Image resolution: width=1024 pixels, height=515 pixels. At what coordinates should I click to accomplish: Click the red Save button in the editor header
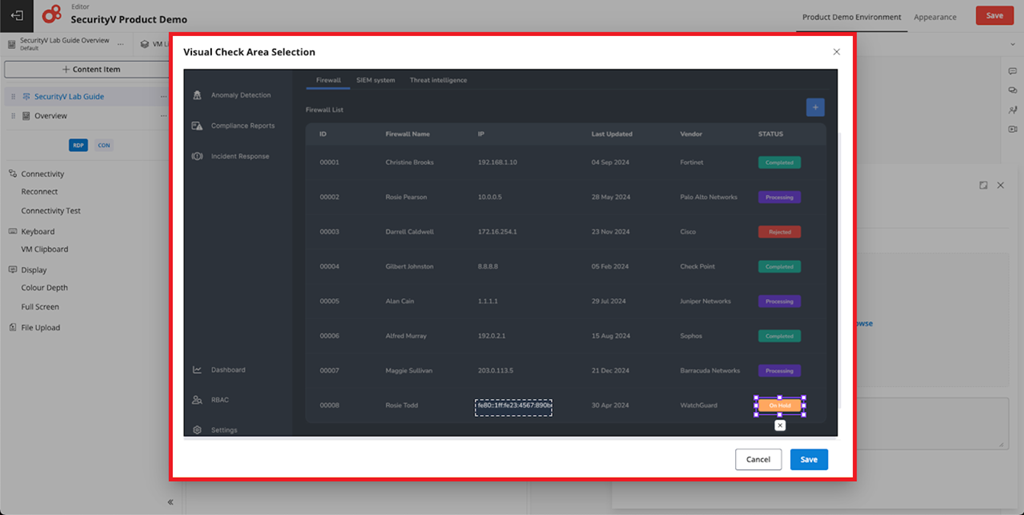(995, 16)
